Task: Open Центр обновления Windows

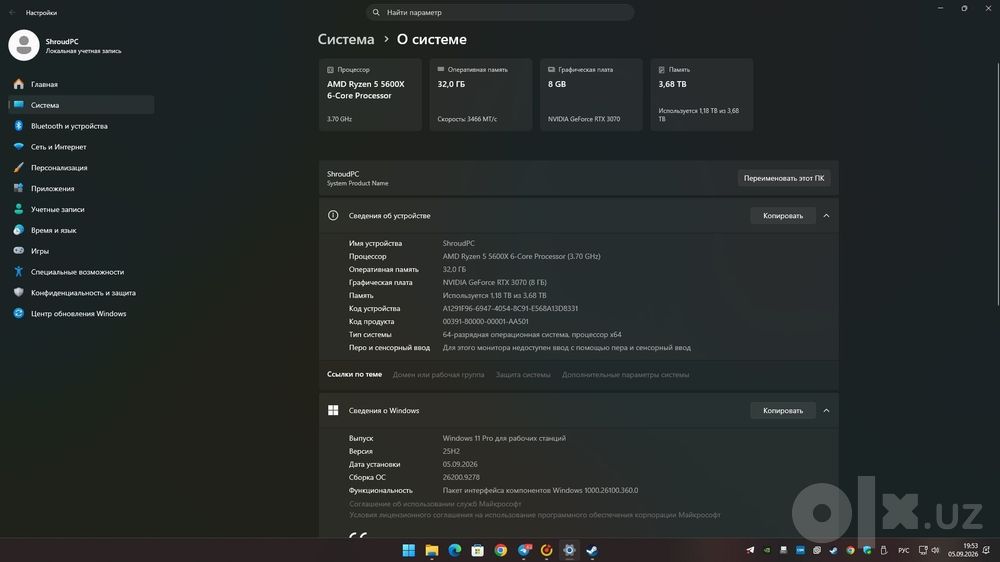Action: (x=81, y=313)
